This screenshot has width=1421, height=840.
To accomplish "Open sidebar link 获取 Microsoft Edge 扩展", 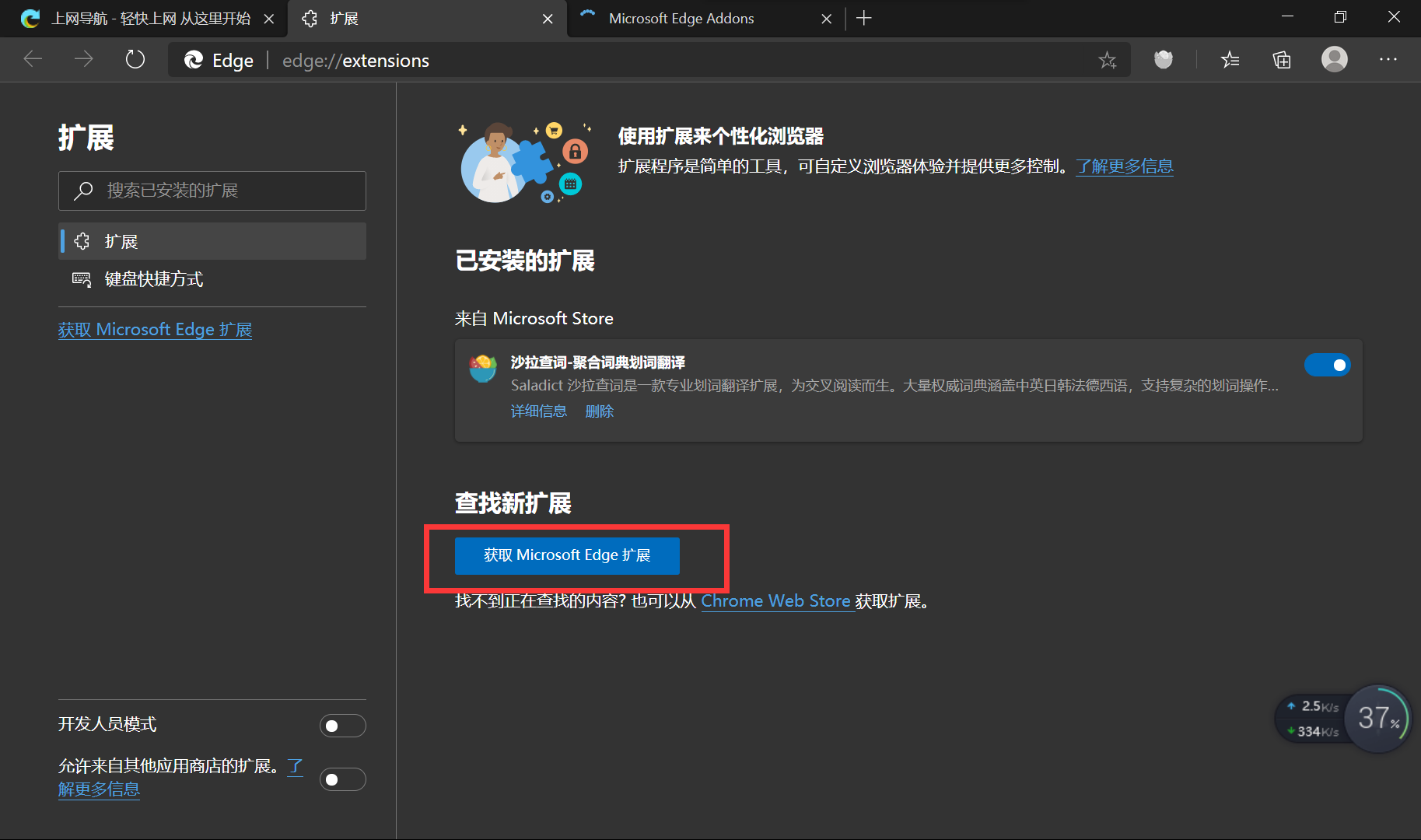I will 155,330.
